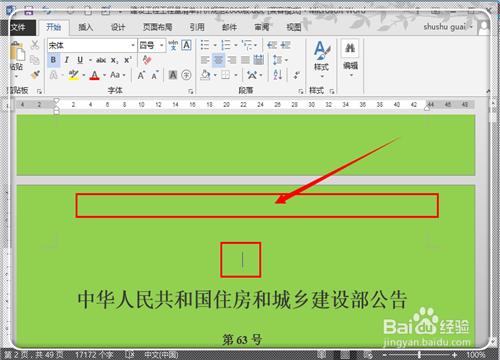Click the zoom in plus button

pos(454,355)
